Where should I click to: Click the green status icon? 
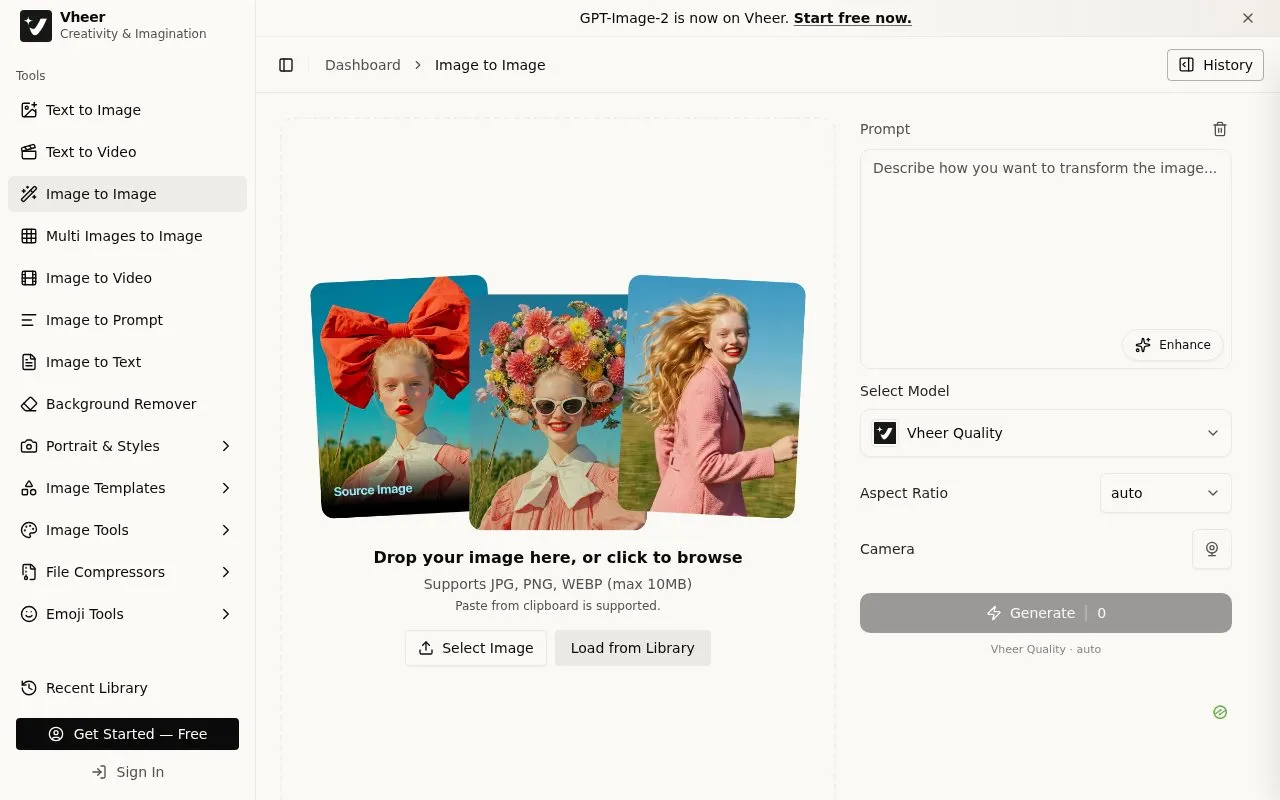(1220, 713)
